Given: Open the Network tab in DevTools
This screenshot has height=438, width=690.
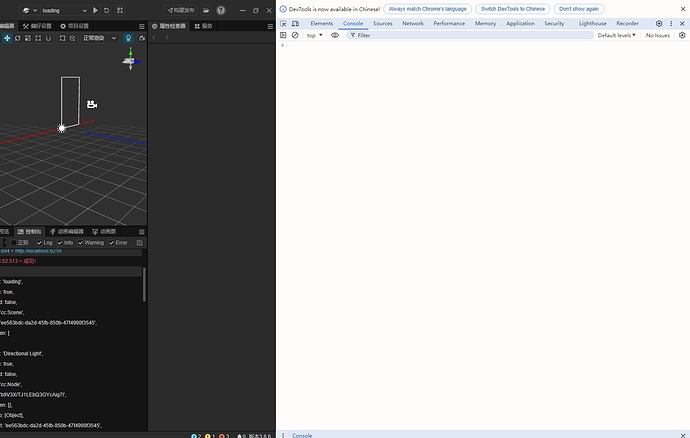Looking at the screenshot, I should pyautogui.click(x=413, y=24).
